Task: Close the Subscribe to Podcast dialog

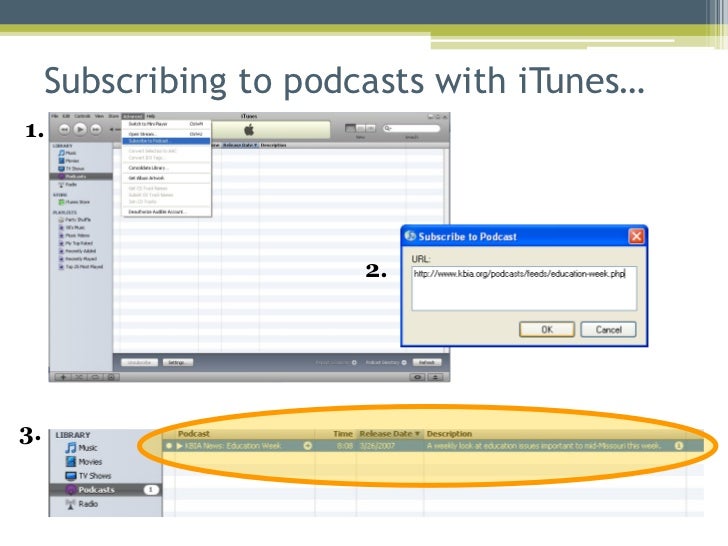Action: (636, 236)
